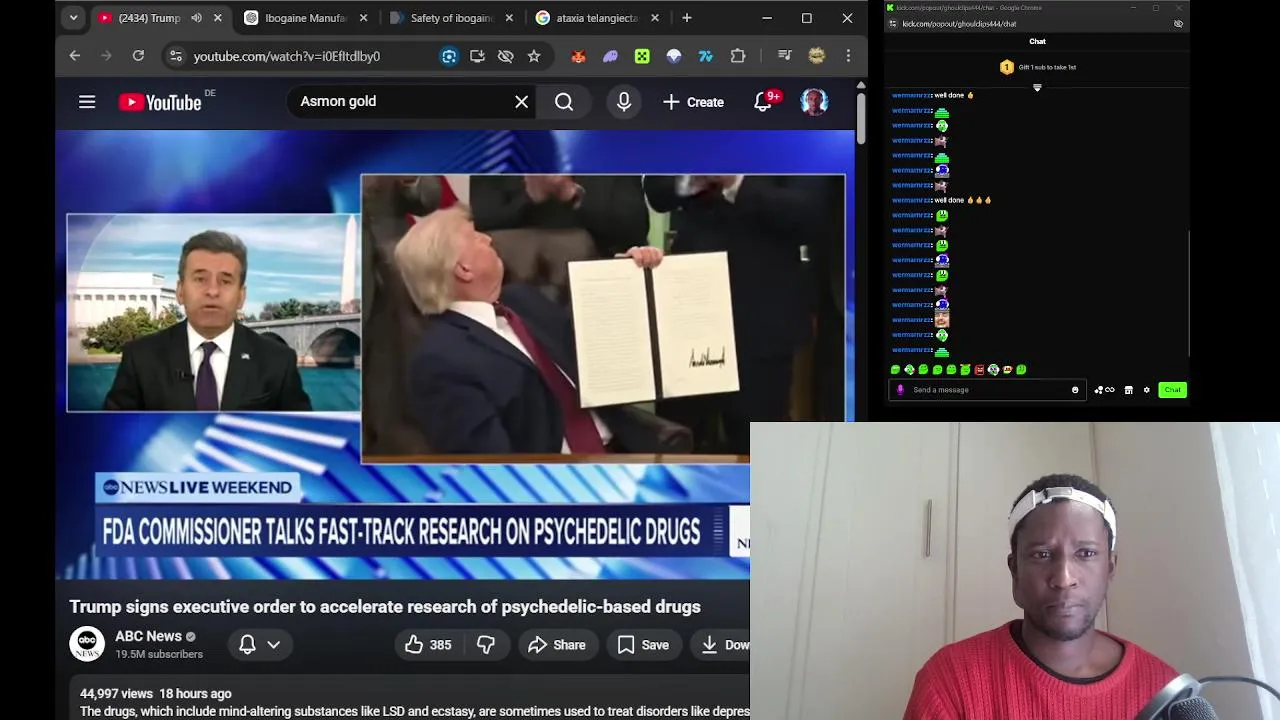Image resolution: width=1280 pixels, height=720 pixels.
Task: Open ABC News notification bell dropdown
Action: [259, 645]
